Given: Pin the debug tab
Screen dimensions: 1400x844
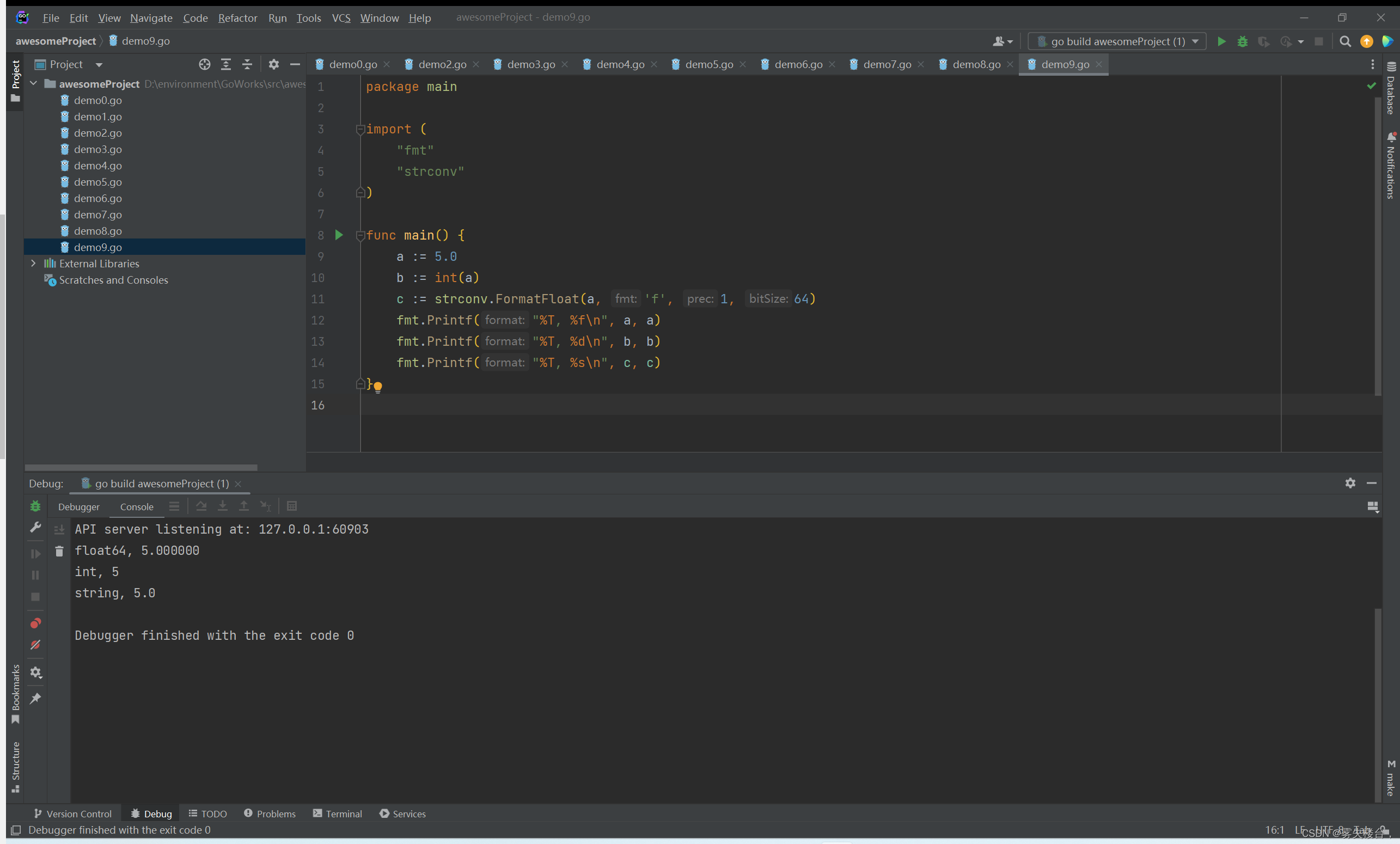Looking at the screenshot, I should (35, 699).
